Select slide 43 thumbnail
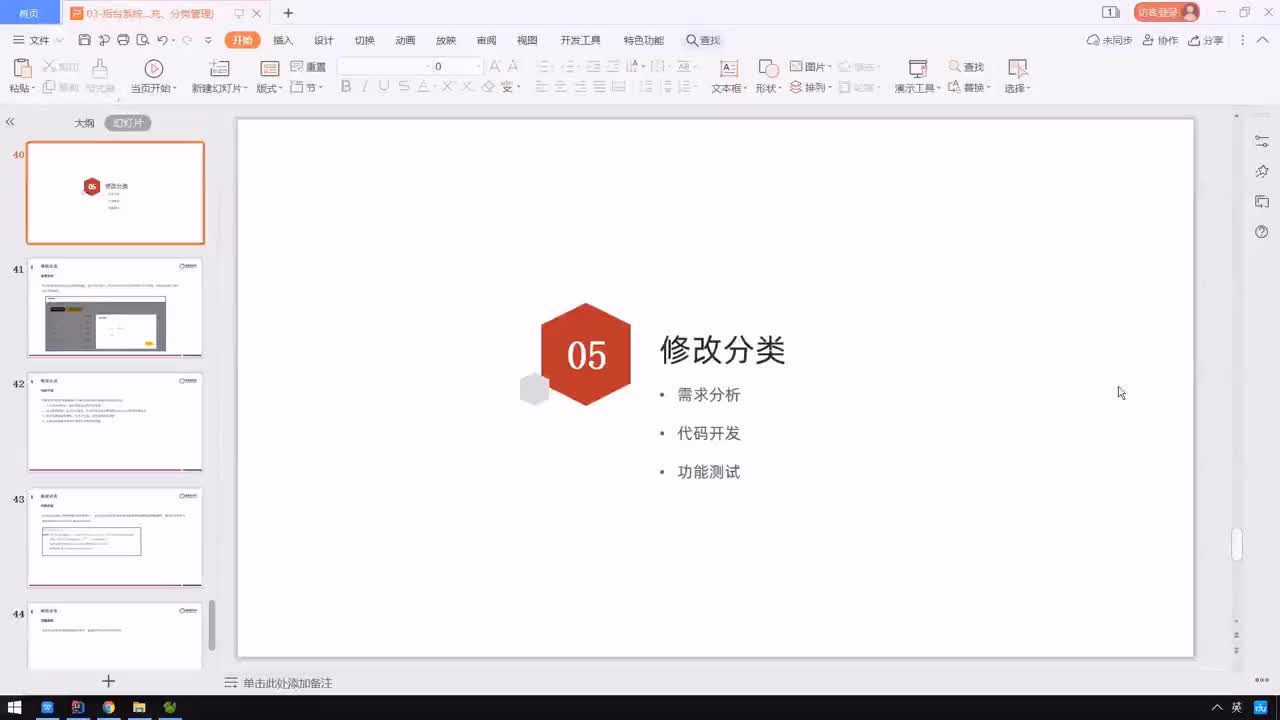The height and width of the screenshot is (720, 1280). pos(115,537)
